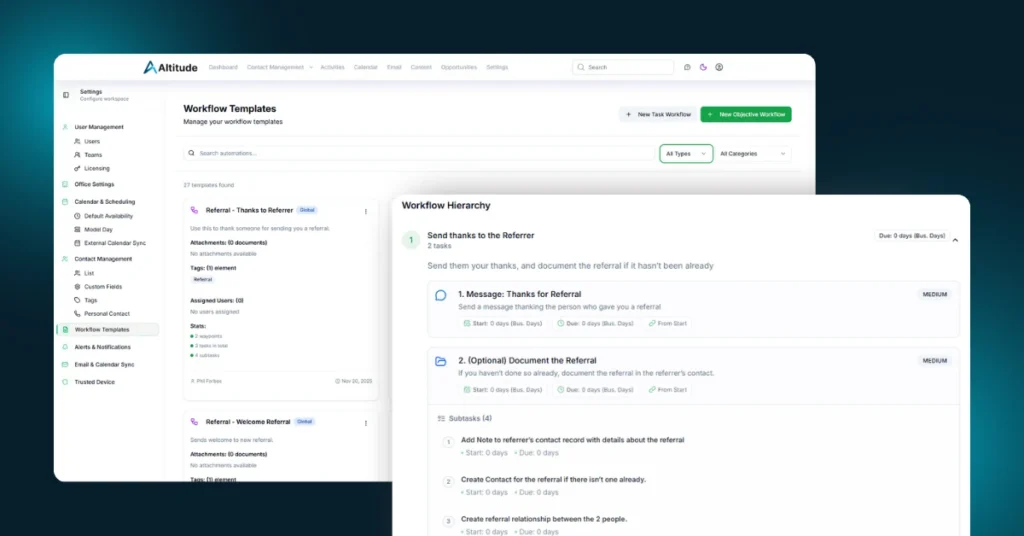The image size is (1024, 536).
Task: Open Teams in the sidebar
Action: [93, 155]
